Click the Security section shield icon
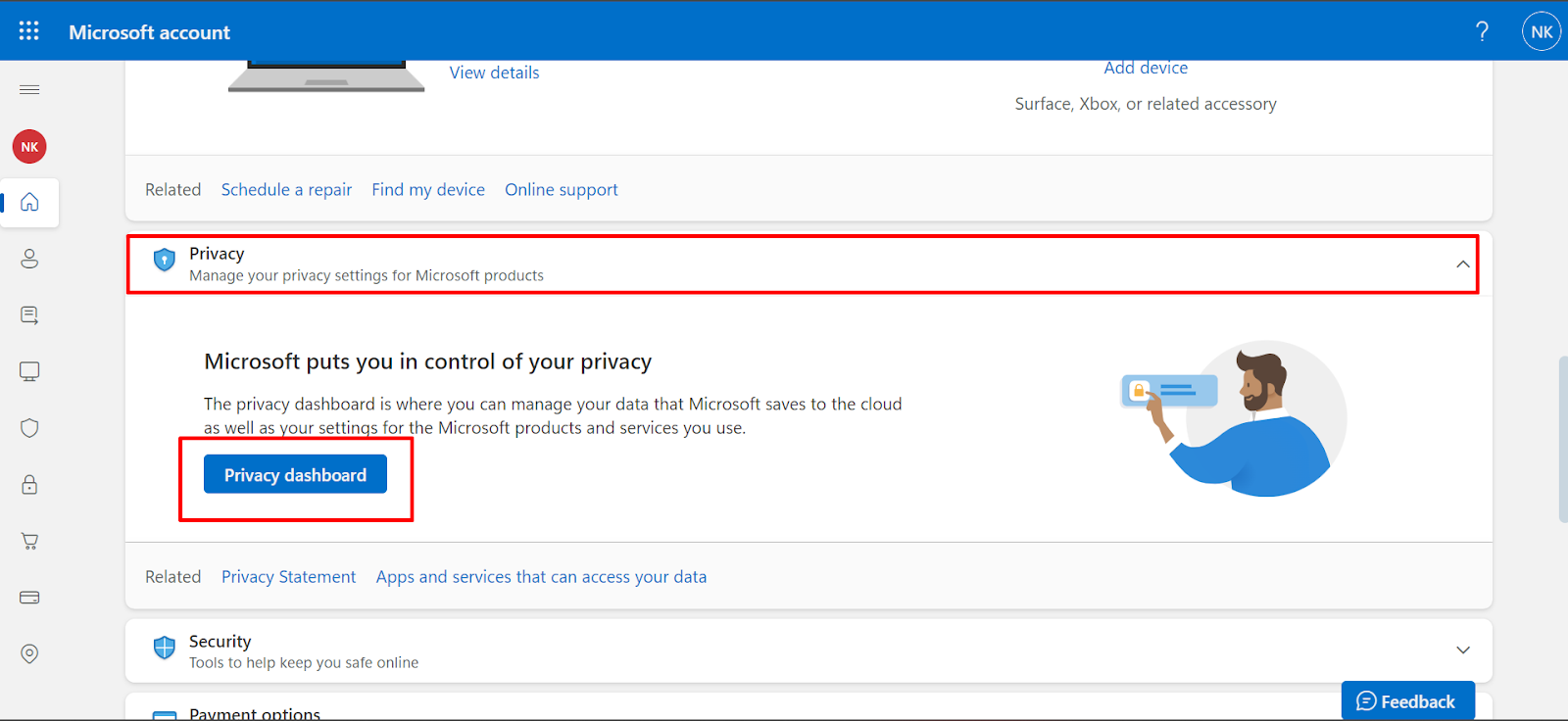The width and height of the screenshot is (1568, 721). [164, 648]
